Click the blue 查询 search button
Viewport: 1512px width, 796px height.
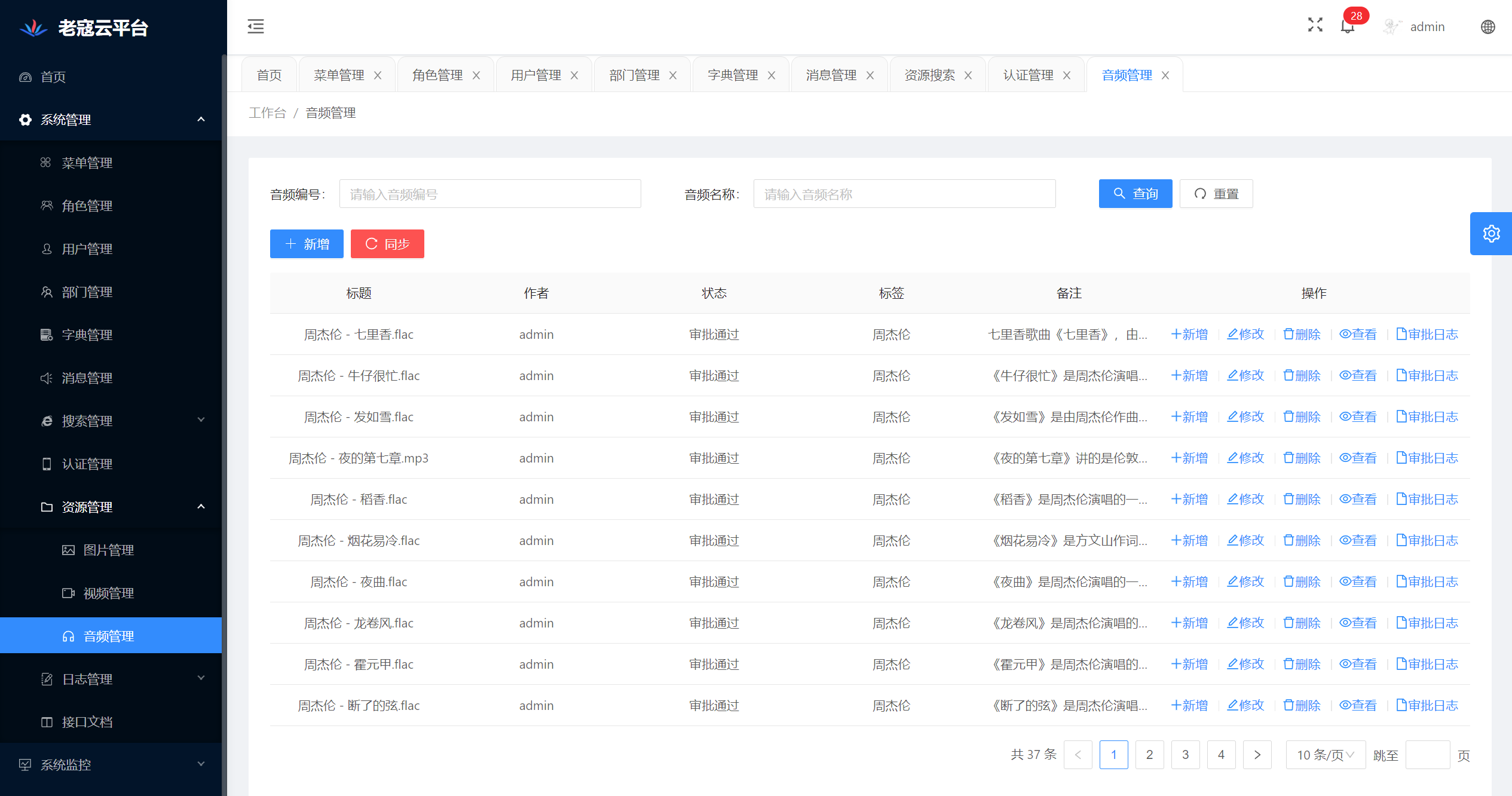(1135, 194)
